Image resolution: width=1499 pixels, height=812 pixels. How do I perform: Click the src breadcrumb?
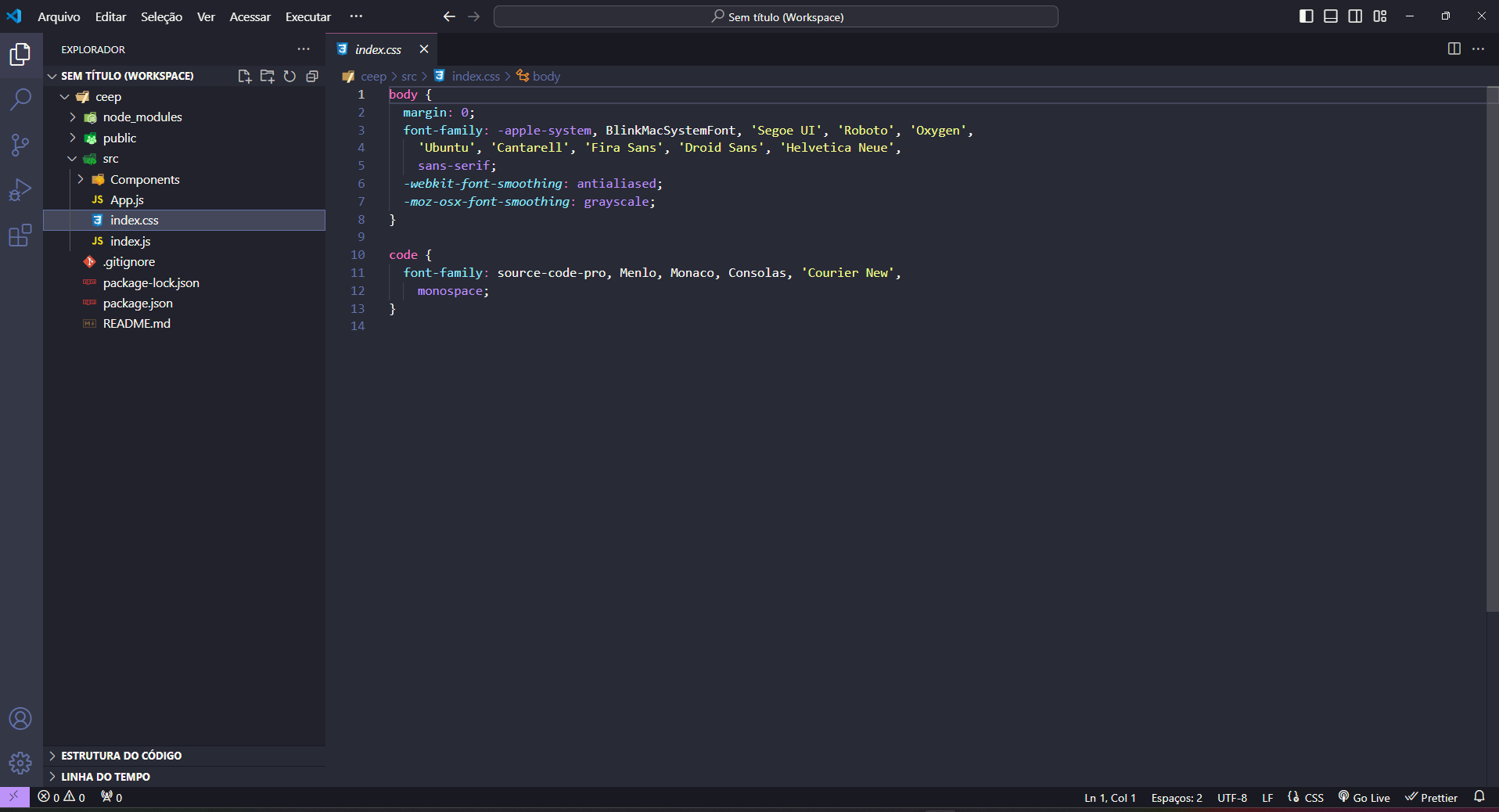(x=409, y=76)
